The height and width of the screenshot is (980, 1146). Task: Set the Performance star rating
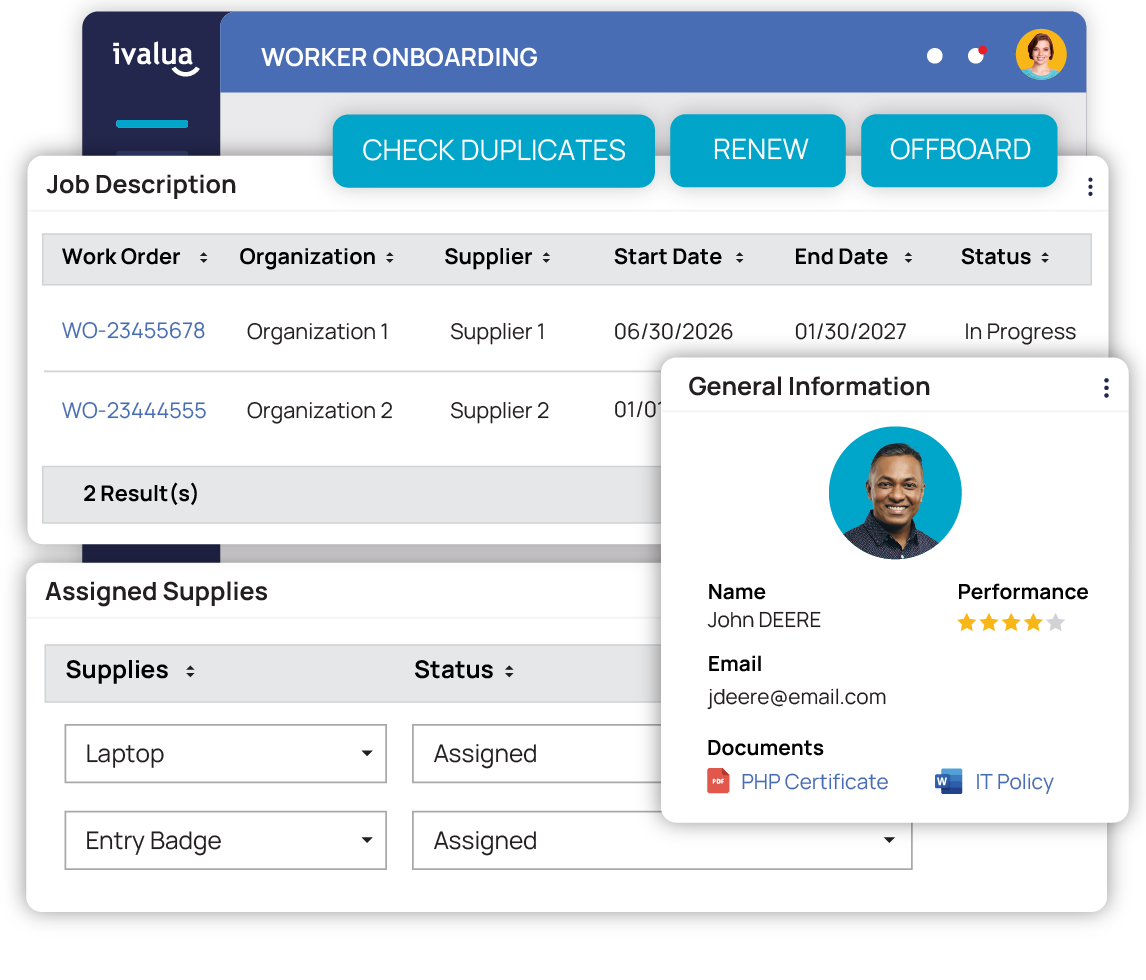coord(1010,623)
